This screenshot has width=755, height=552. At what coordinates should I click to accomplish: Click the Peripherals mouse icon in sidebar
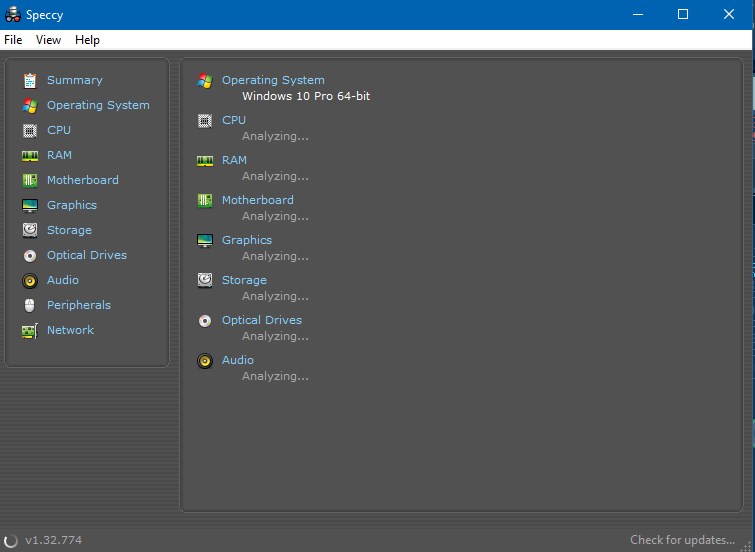tap(30, 305)
